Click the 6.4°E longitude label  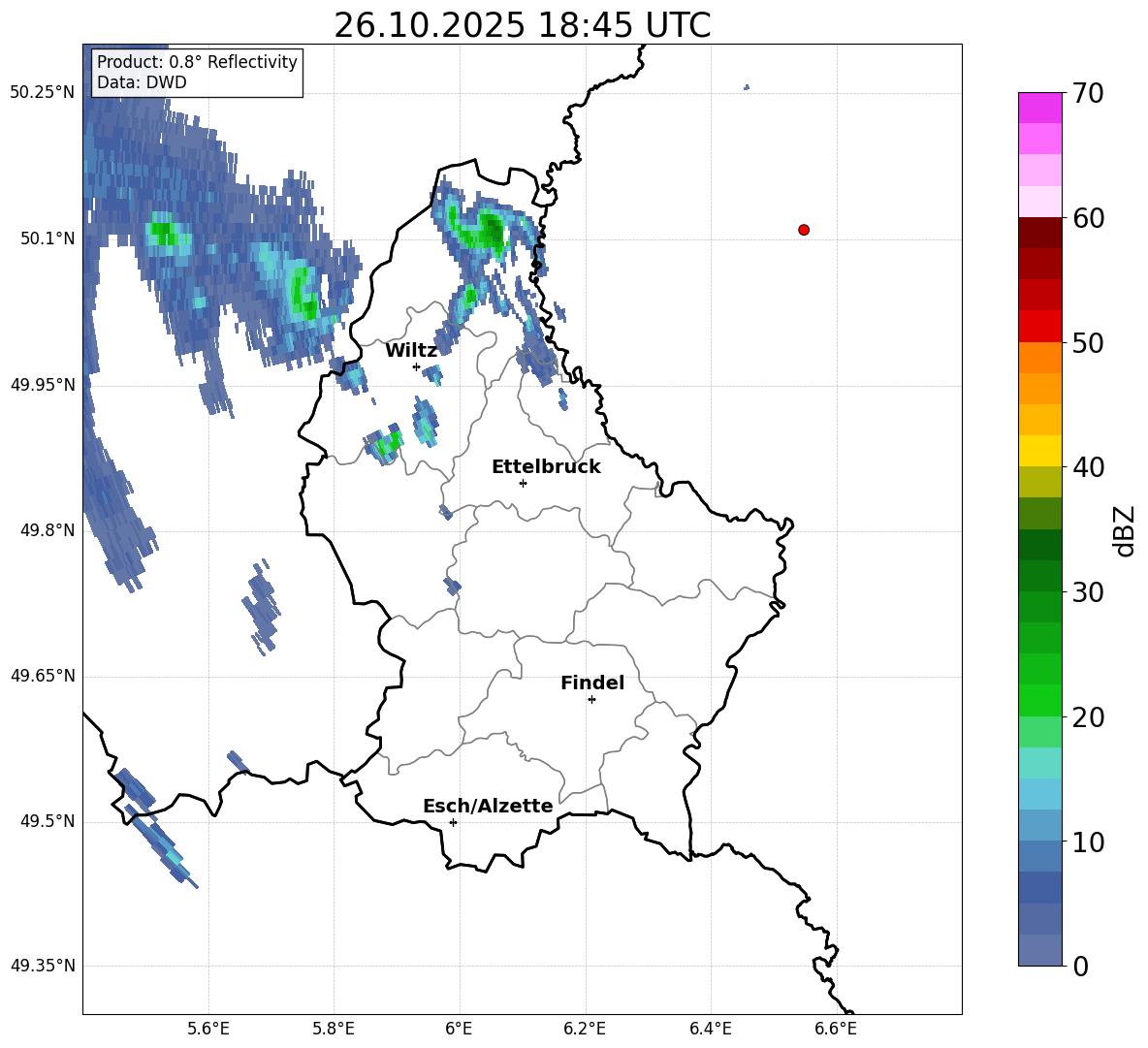pos(711,1029)
